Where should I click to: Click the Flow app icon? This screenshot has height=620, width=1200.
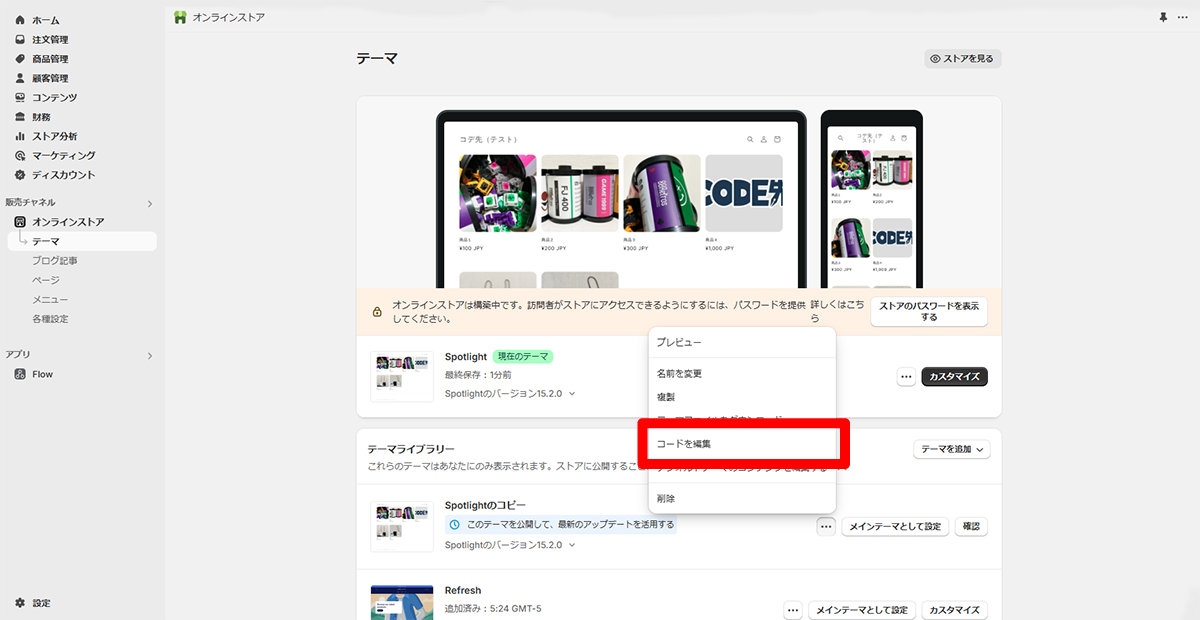tap(20, 374)
